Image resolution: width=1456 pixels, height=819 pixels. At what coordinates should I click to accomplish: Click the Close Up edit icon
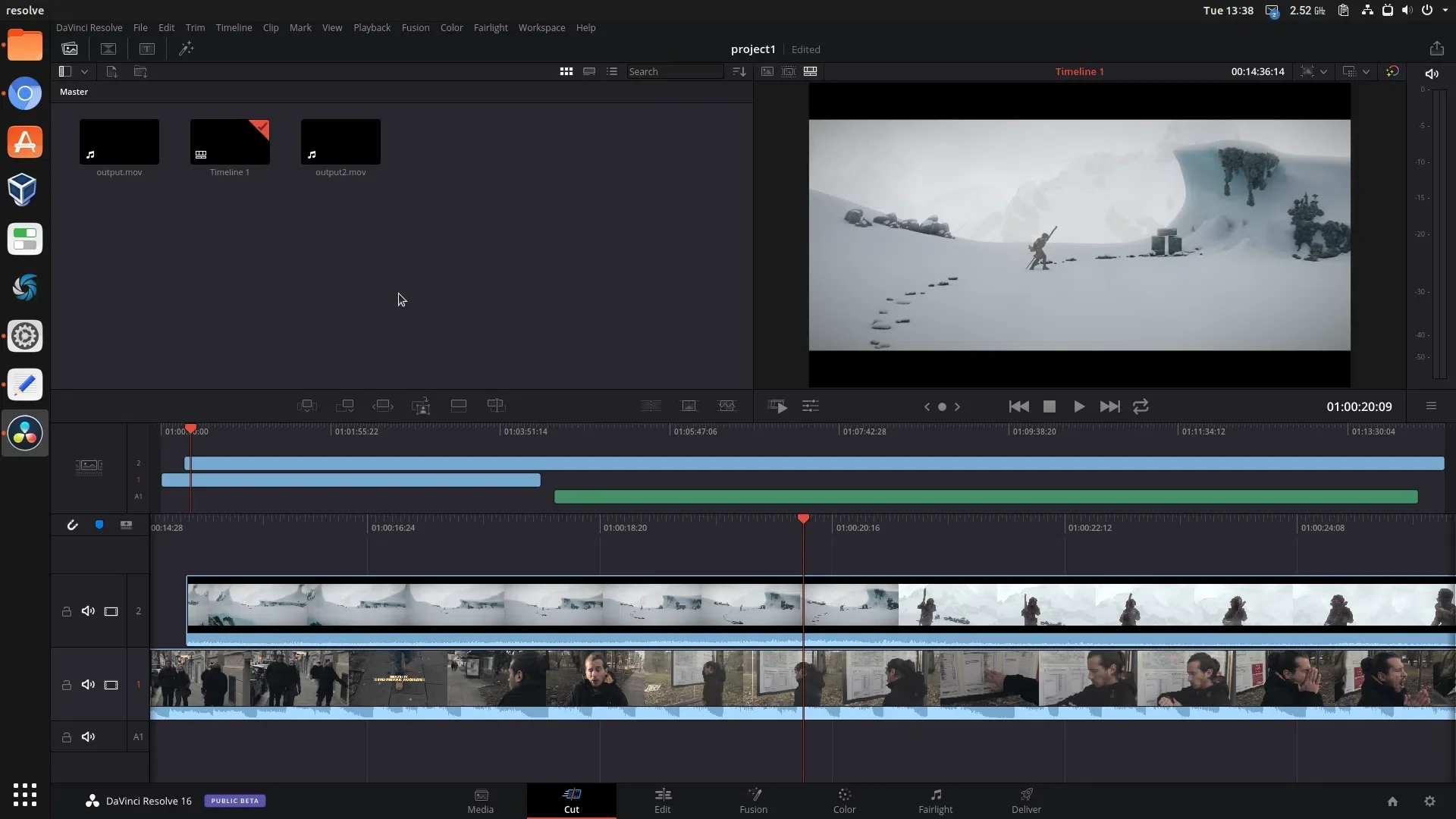click(421, 406)
